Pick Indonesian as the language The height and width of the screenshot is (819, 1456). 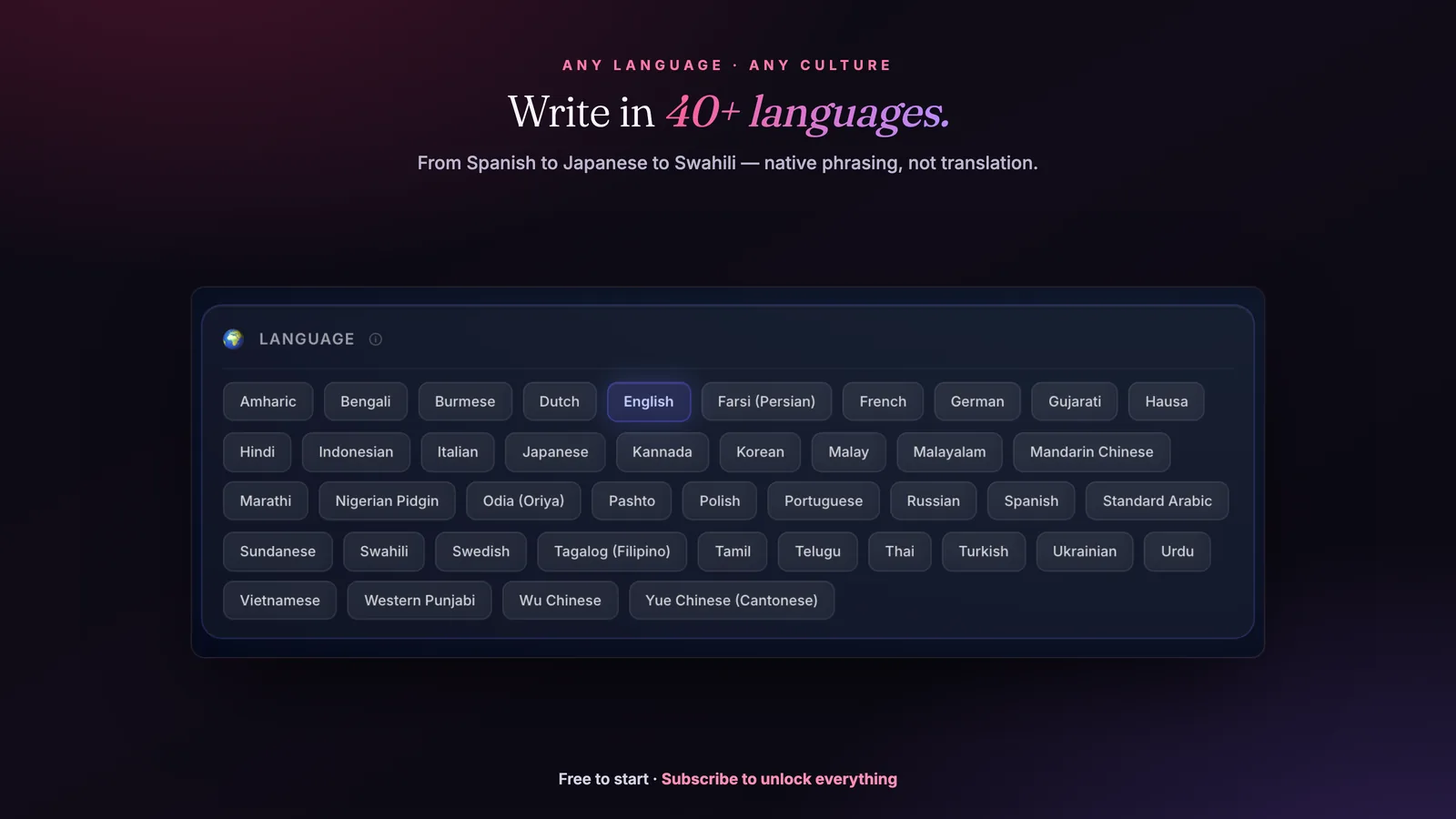pos(356,451)
